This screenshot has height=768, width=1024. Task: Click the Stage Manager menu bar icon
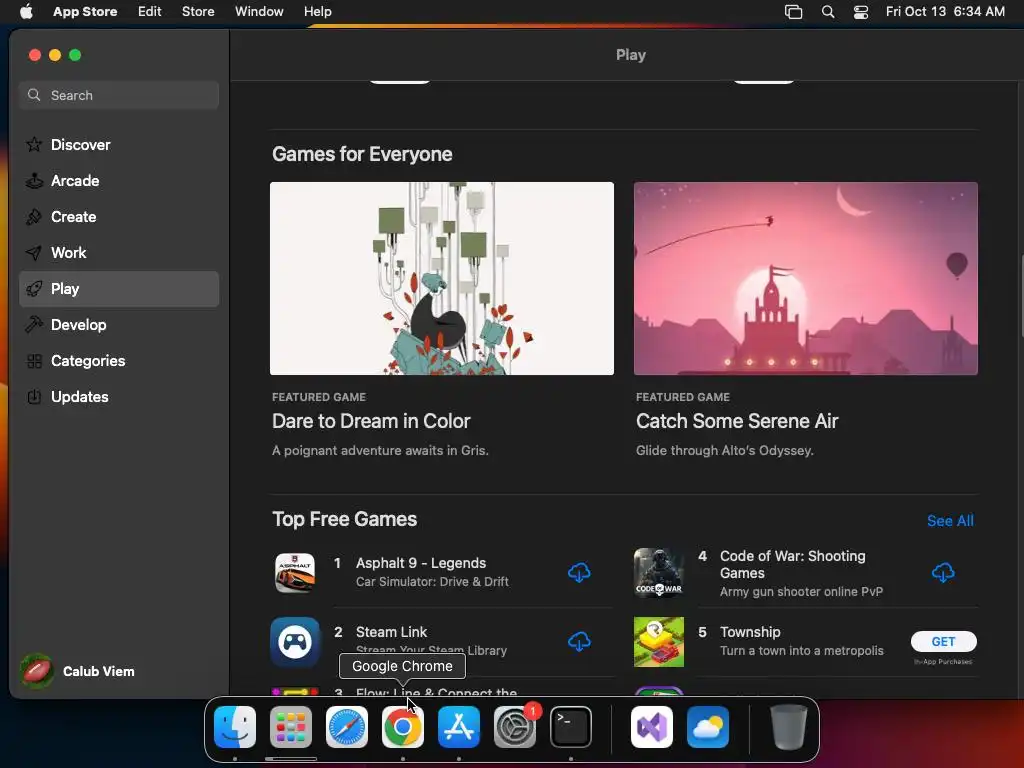(x=793, y=12)
